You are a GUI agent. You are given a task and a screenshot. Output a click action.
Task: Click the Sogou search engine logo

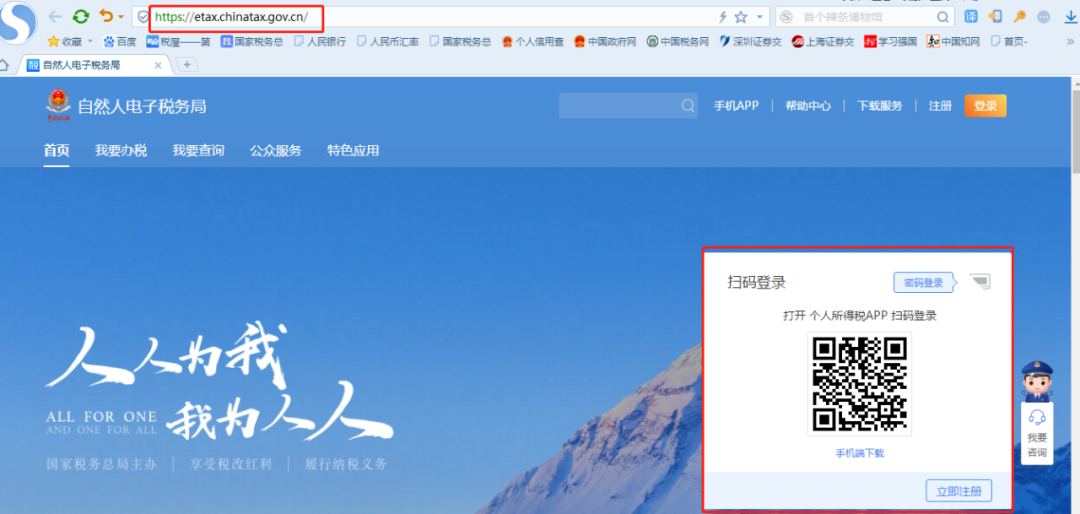(787, 17)
